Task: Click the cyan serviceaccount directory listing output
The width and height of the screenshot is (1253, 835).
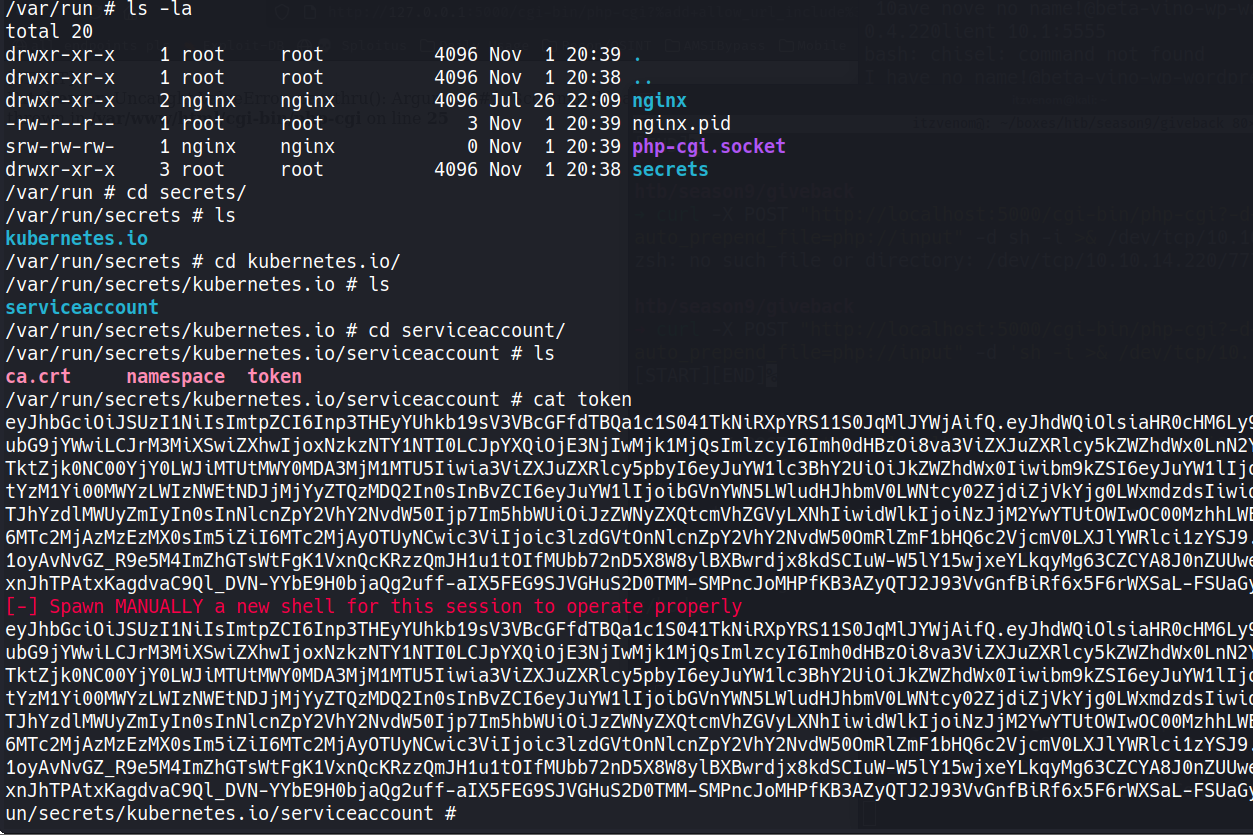Action: (82, 308)
